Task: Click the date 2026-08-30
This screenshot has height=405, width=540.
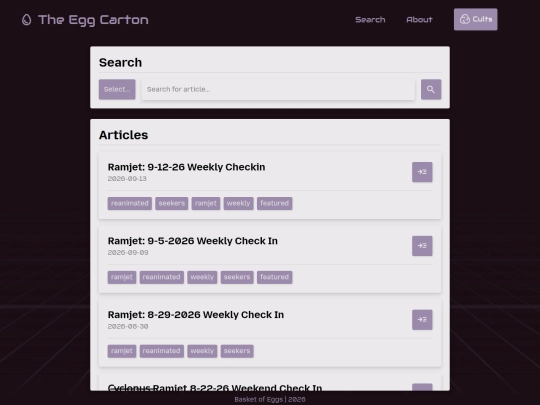Action: click(x=128, y=326)
